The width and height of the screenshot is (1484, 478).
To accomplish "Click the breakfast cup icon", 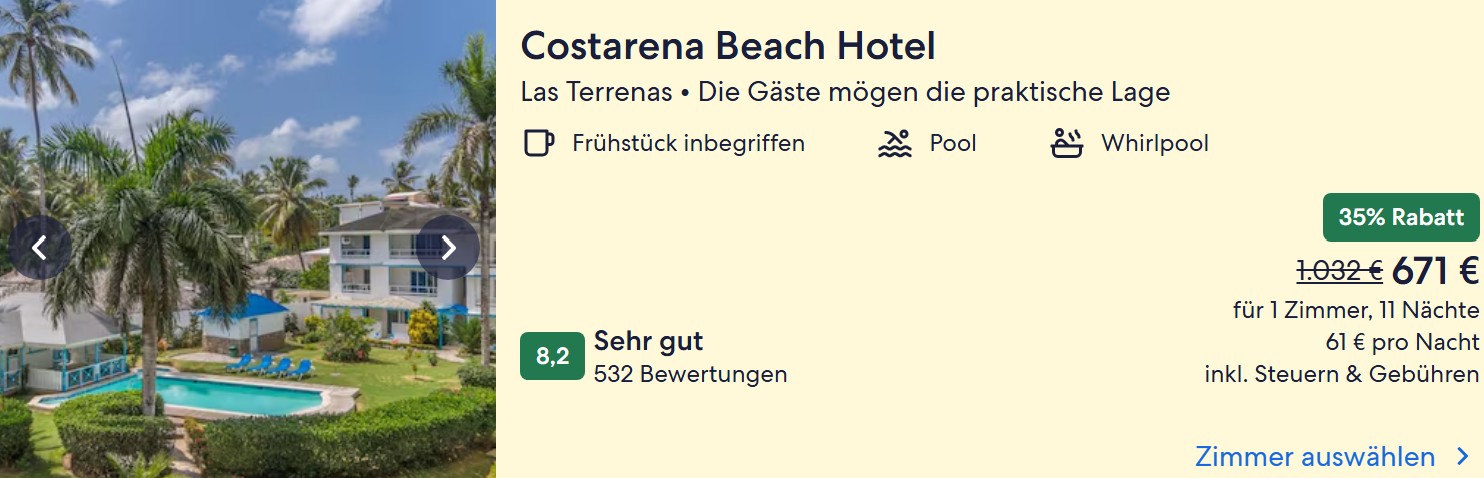I will pyautogui.click(x=538, y=144).
